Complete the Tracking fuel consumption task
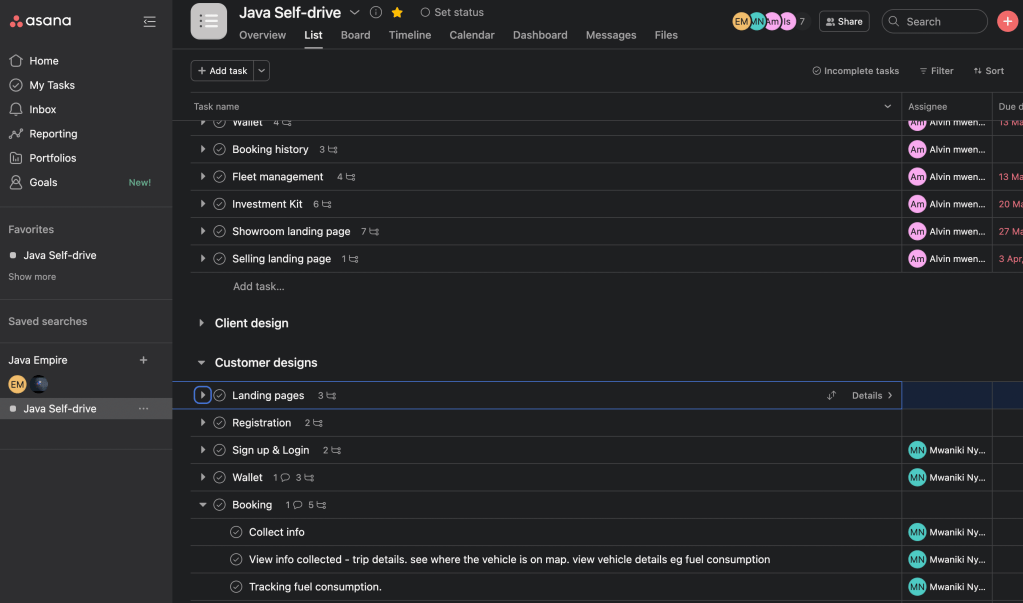Viewport: 1023px width, 603px height. pos(236,587)
